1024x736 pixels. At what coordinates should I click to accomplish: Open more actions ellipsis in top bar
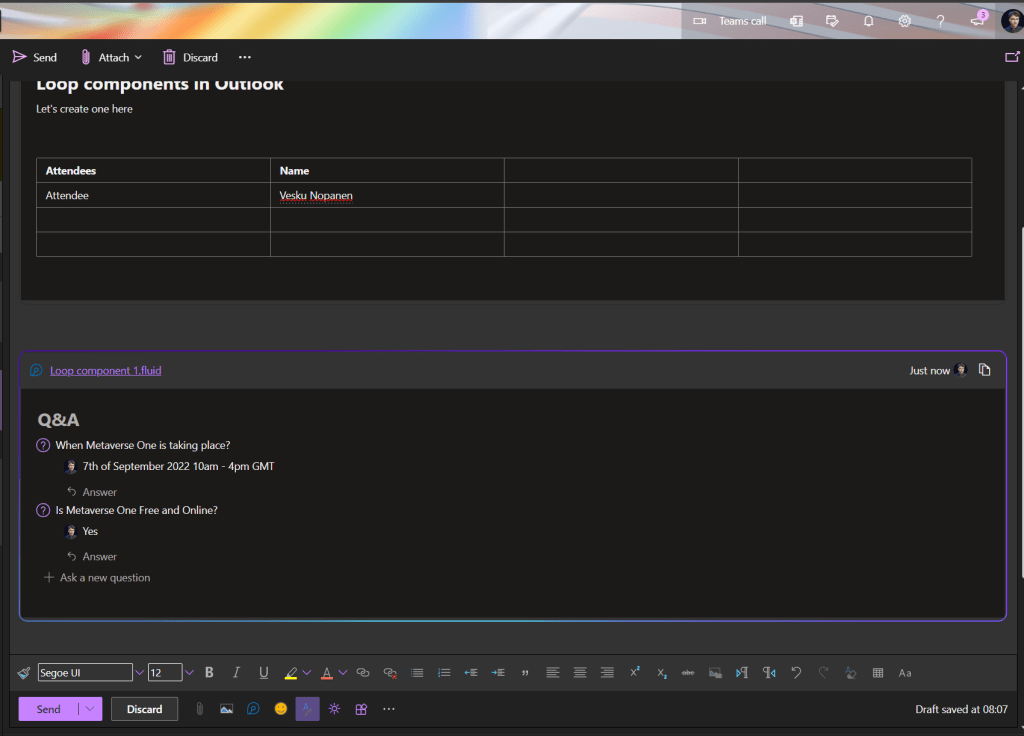pos(245,57)
